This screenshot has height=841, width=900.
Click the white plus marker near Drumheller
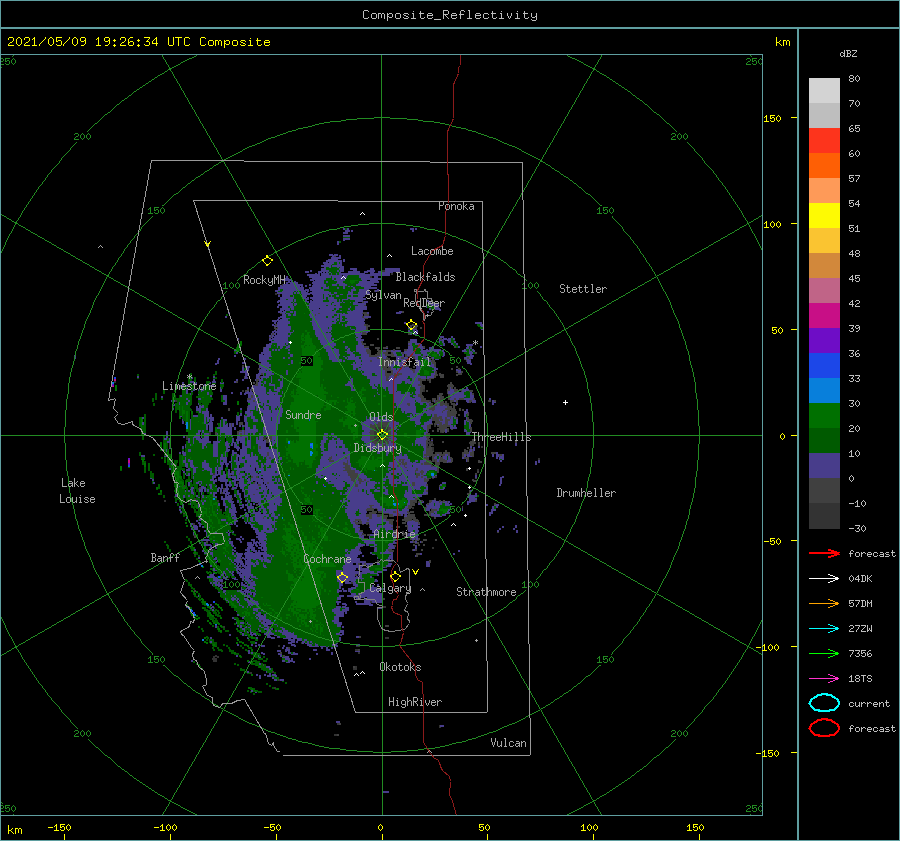(x=565, y=402)
